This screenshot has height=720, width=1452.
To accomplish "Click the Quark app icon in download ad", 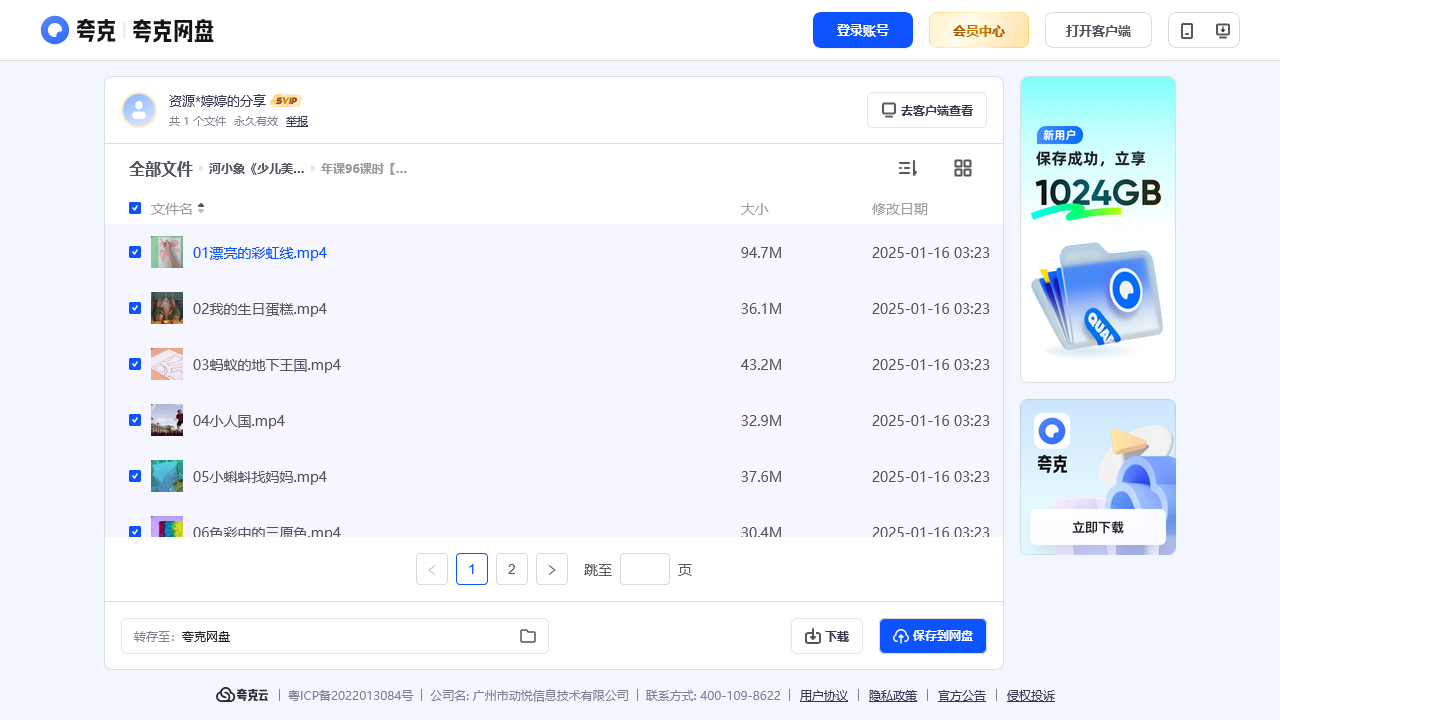I will pos(1052,431).
